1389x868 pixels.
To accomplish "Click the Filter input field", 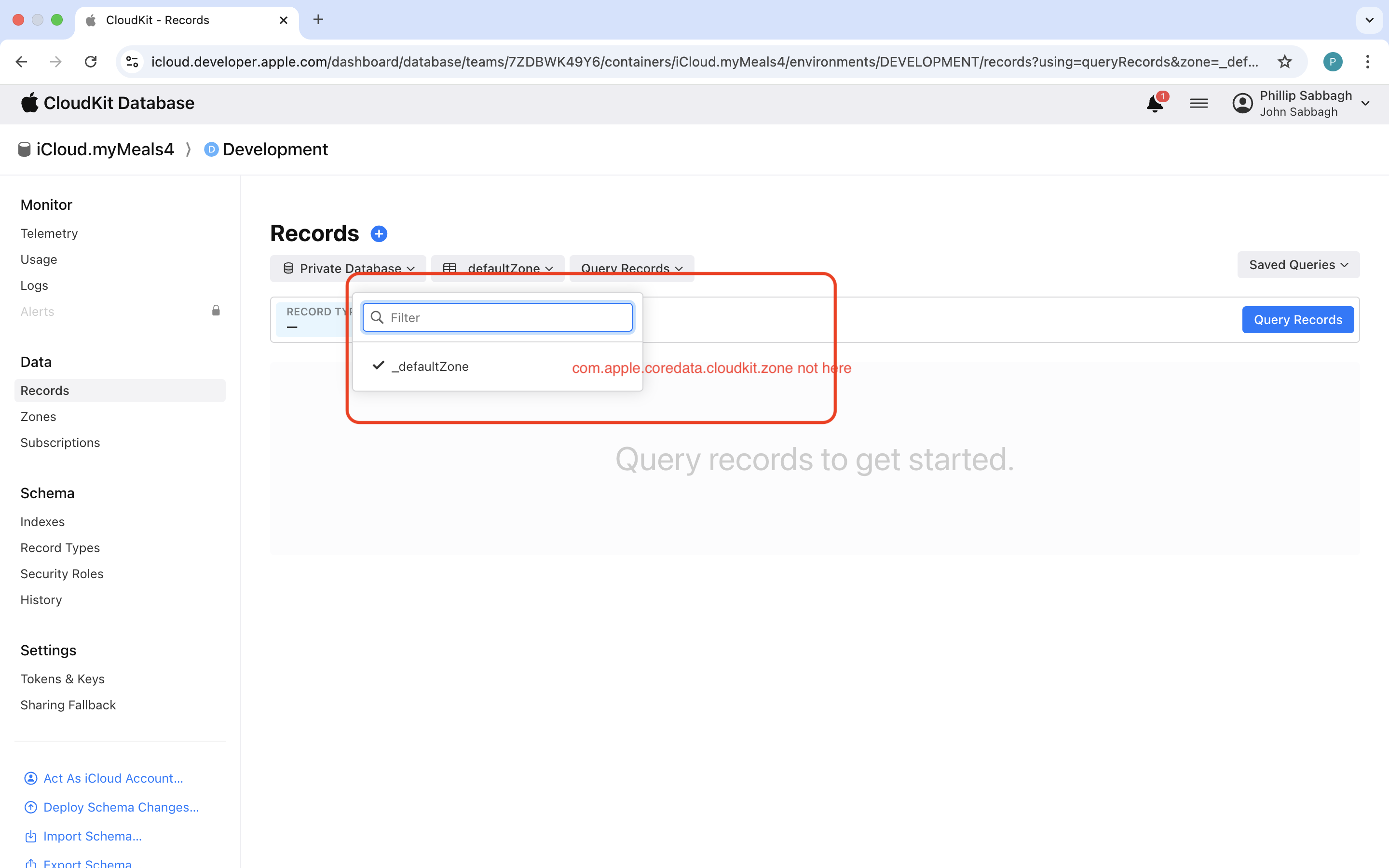I will 497,317.
